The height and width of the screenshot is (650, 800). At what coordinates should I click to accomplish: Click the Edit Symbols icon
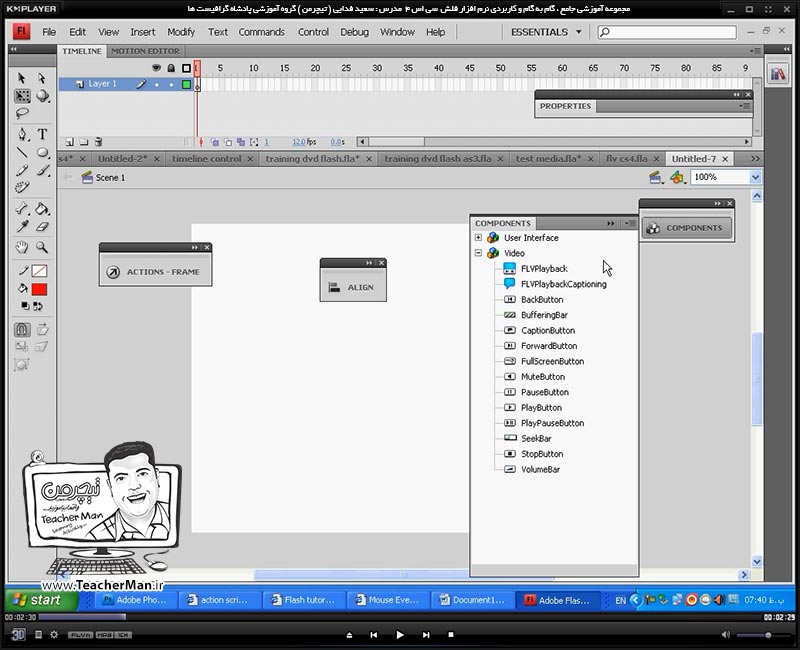(x=677, y=177)
